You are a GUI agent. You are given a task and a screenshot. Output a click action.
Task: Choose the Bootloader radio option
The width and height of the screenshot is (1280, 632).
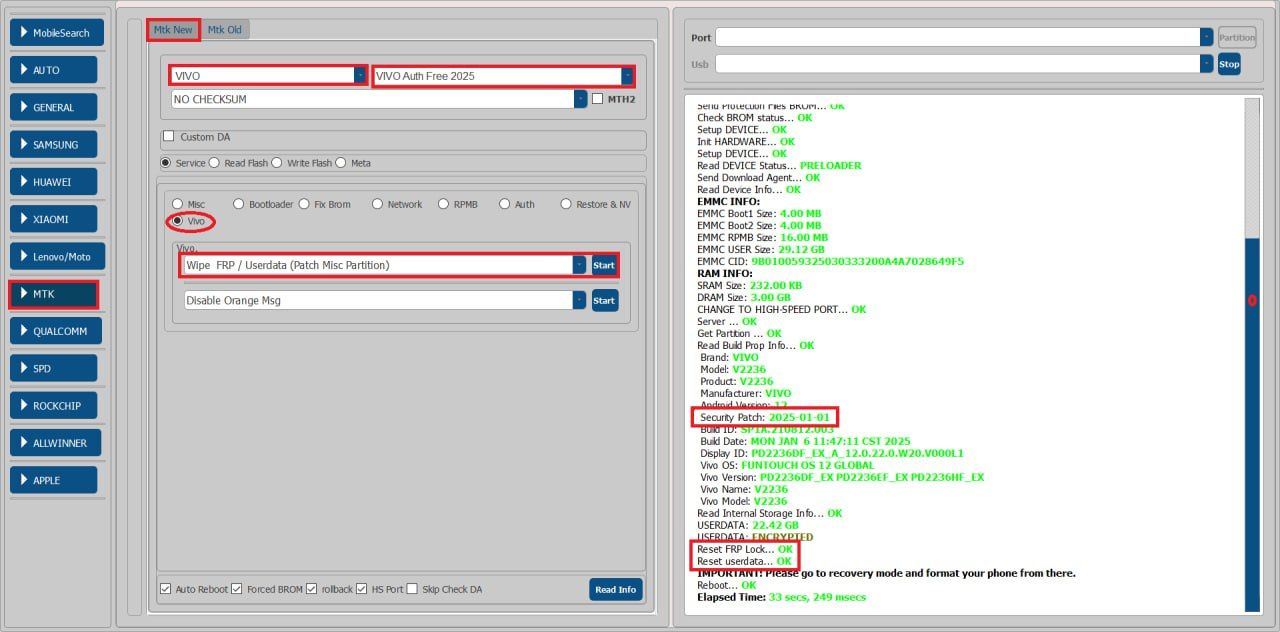(x=238, y=204)
